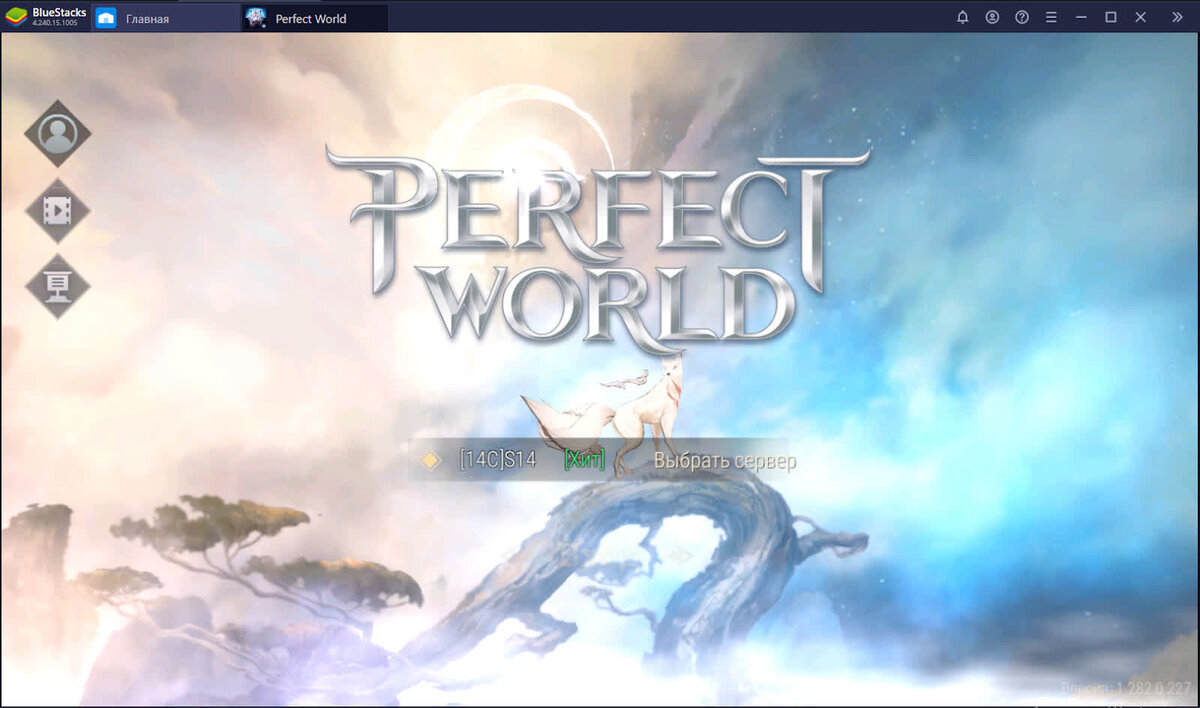Click the yellow diamond server status icon
1200x708 pixels.
click(x=431, y=460)
